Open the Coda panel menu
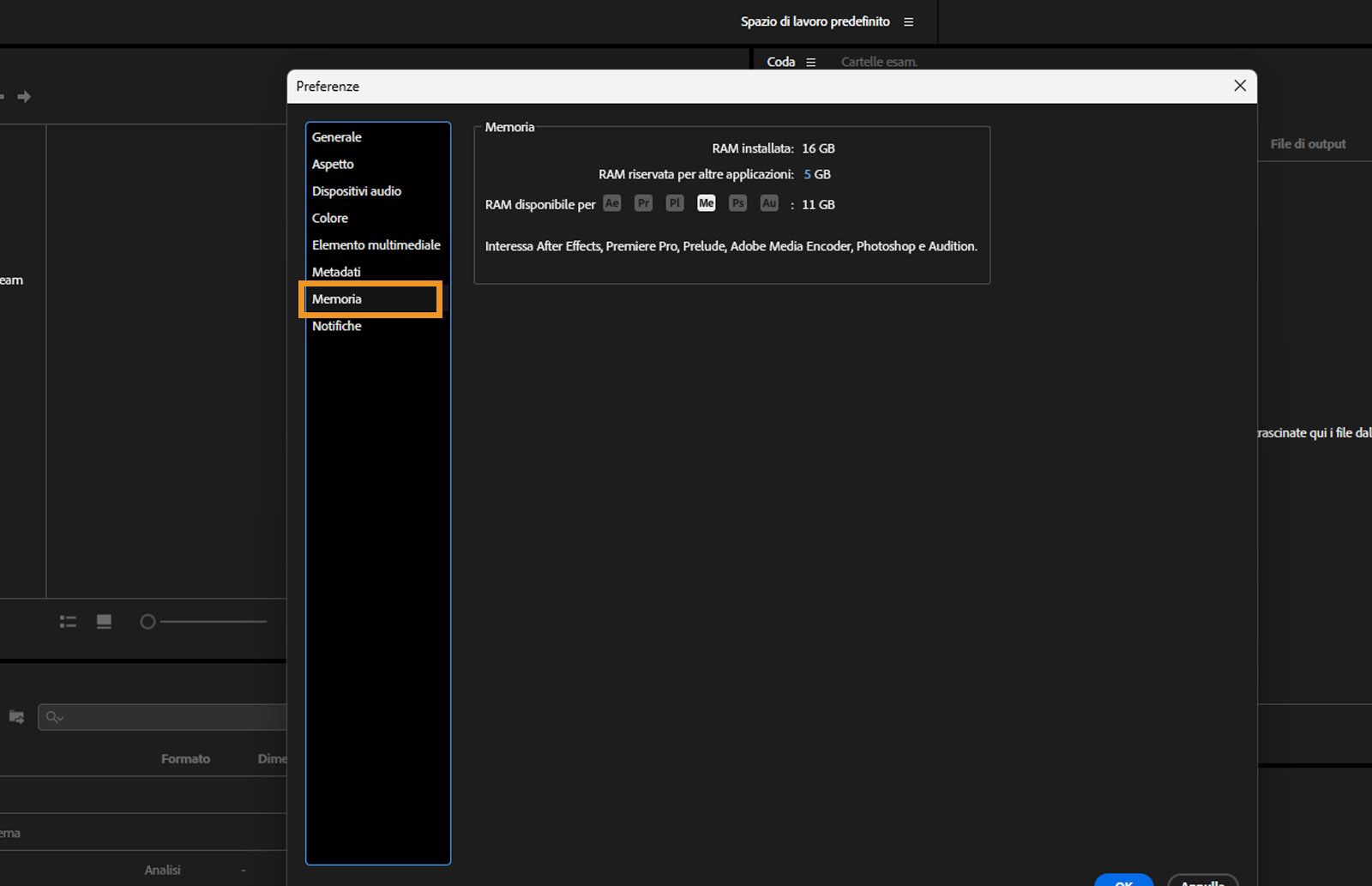Viewport: 1372px width, 886px height. coord(809,61)
